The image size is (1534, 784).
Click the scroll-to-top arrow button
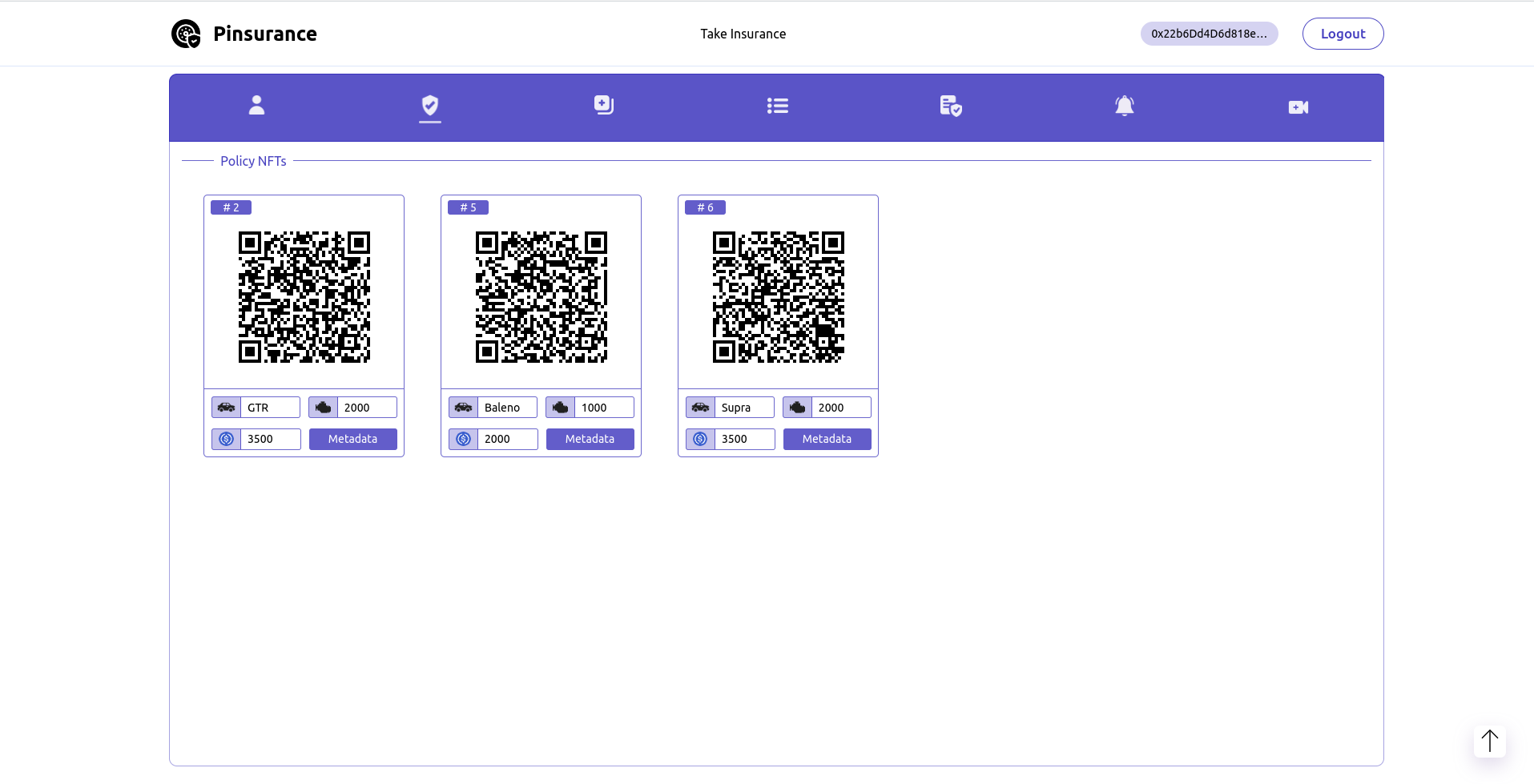pos(1490,741)
